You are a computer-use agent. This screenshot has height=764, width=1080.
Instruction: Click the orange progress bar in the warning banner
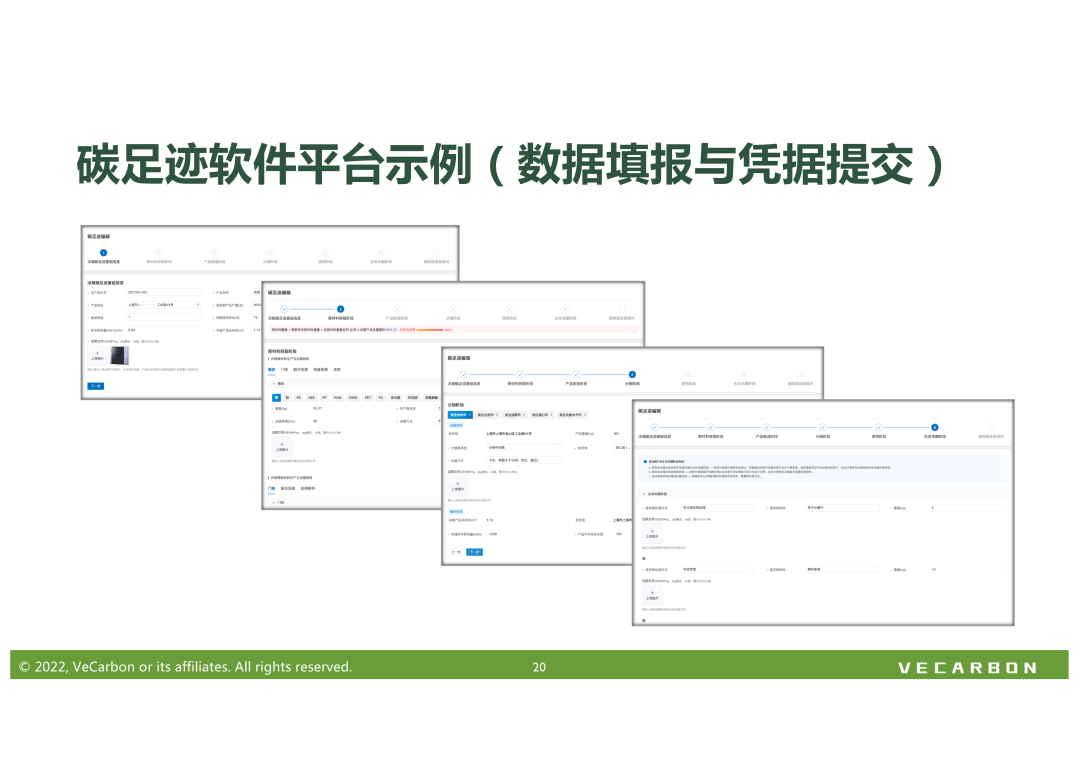tap(430, 330)
